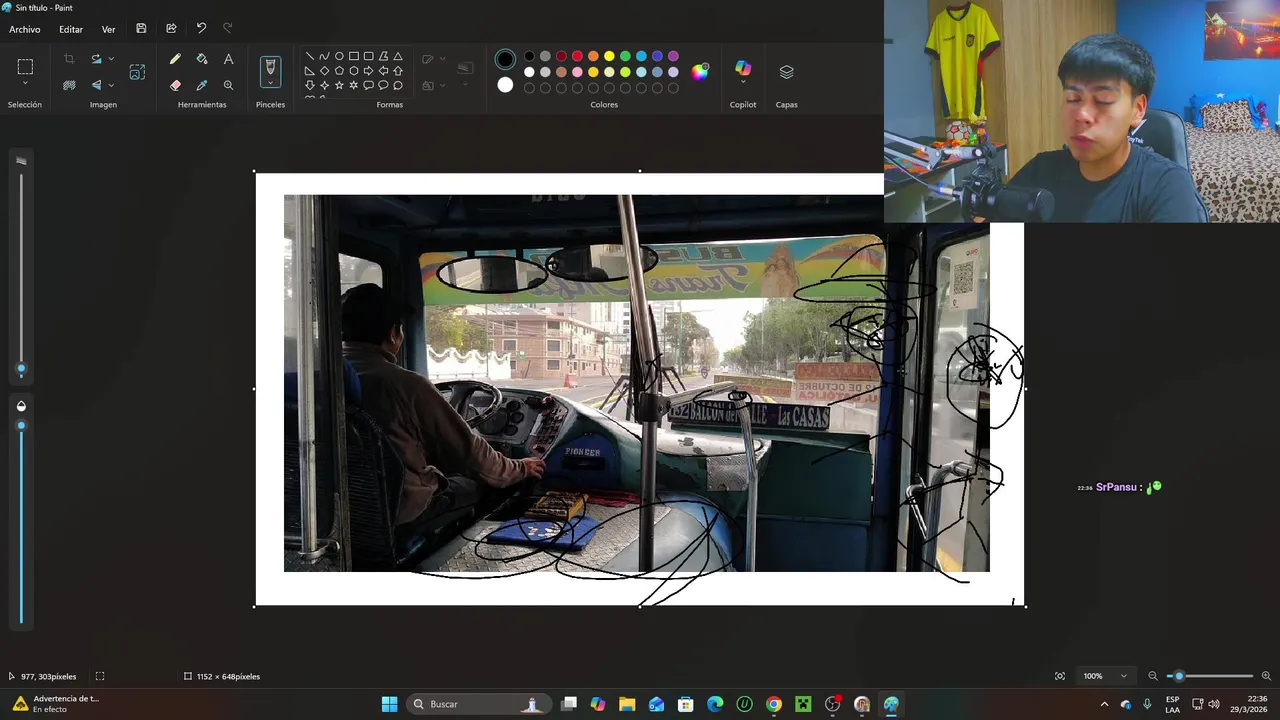
Task: Click the taskbar Buscar search box
Action: [x=477, y=704]
